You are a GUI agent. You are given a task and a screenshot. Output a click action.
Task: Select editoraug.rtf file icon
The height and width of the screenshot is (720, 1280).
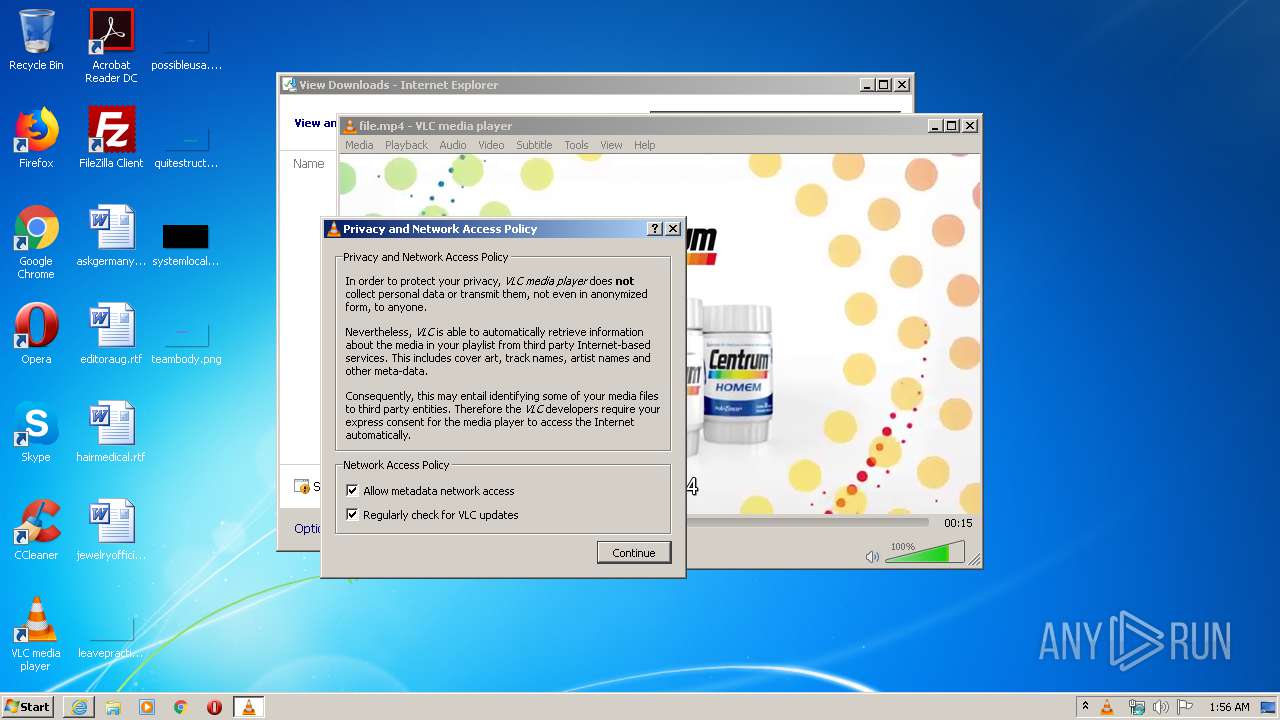(x=111, y=334)
